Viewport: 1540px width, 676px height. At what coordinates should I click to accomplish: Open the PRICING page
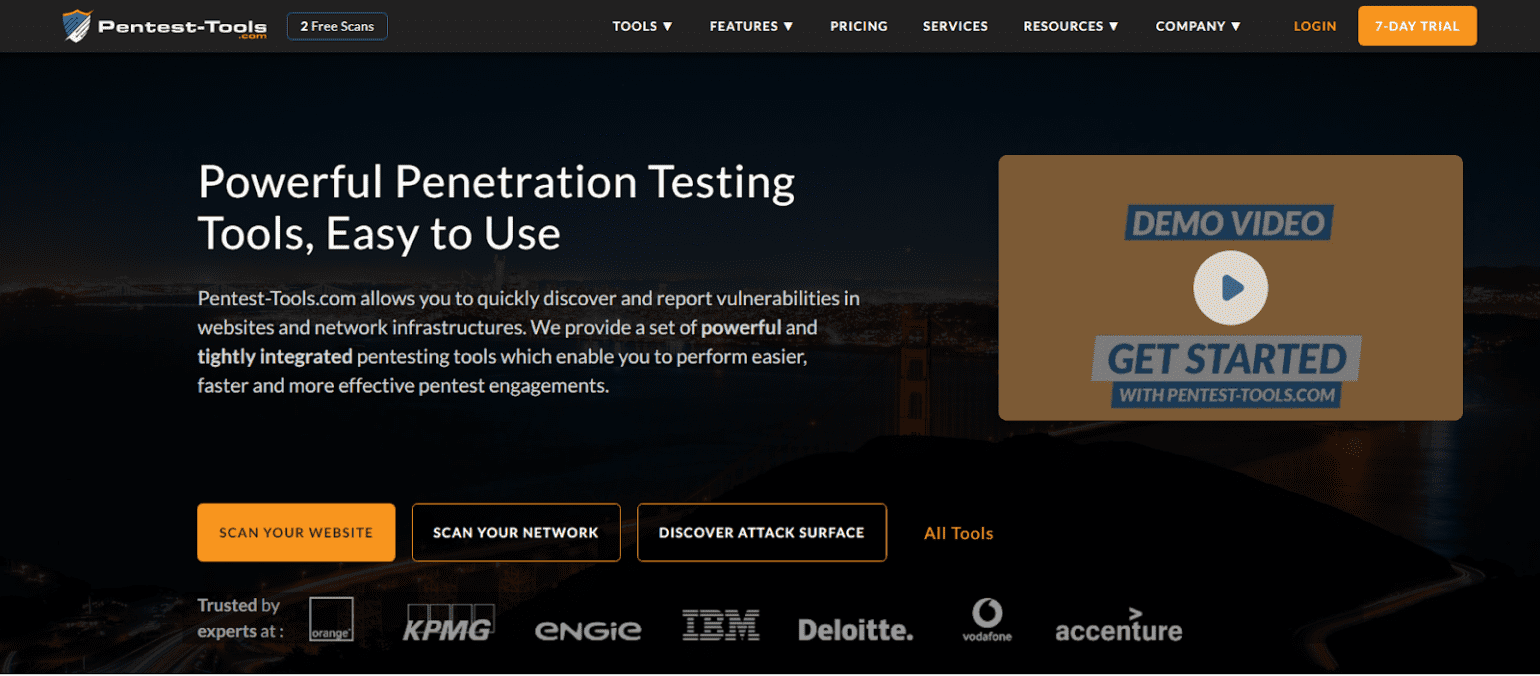click(858, 26)
